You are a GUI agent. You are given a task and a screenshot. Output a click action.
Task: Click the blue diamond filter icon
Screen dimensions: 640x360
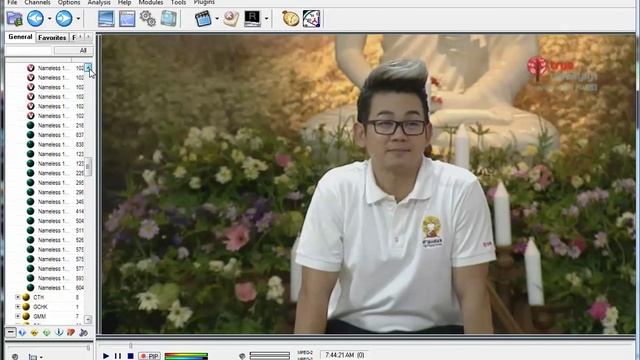point(22,333)
